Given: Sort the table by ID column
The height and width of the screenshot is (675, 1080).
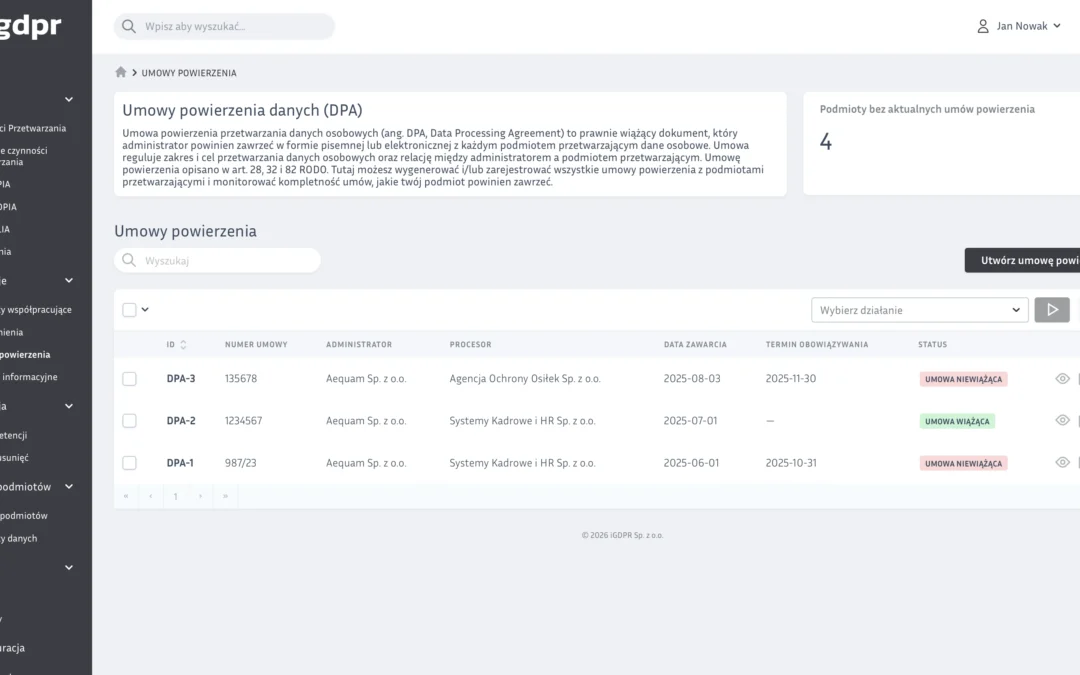Looking at the screenshot, I should [x=183, y=345].
